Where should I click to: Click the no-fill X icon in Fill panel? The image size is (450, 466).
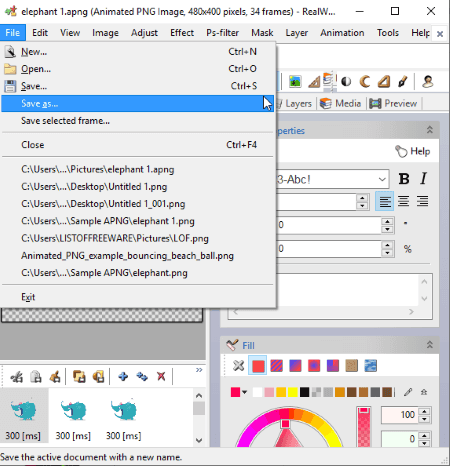[x=238, y=366]
